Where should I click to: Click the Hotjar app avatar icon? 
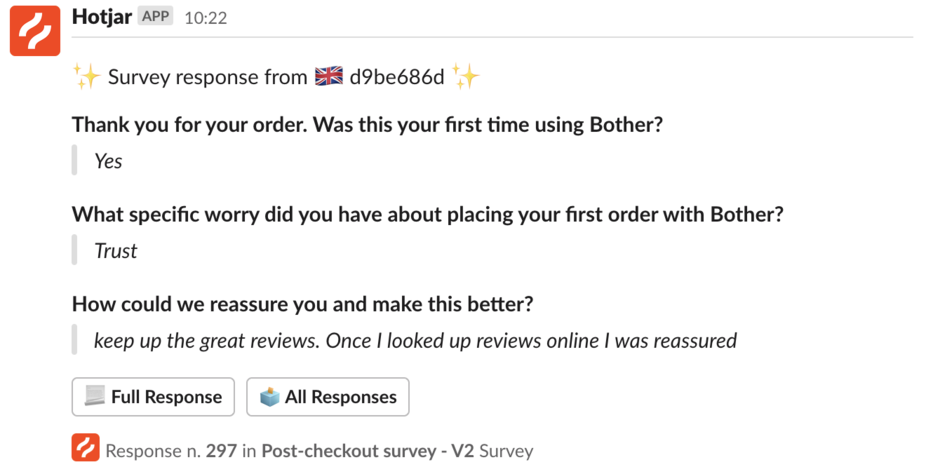point(35,31)
